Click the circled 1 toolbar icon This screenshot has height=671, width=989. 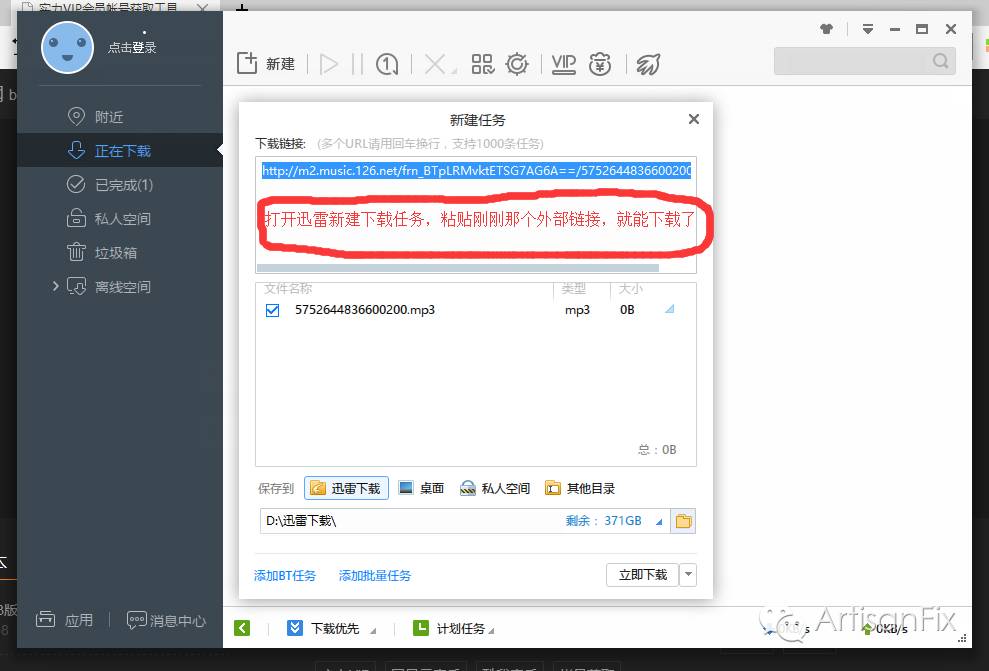[387, 64]
